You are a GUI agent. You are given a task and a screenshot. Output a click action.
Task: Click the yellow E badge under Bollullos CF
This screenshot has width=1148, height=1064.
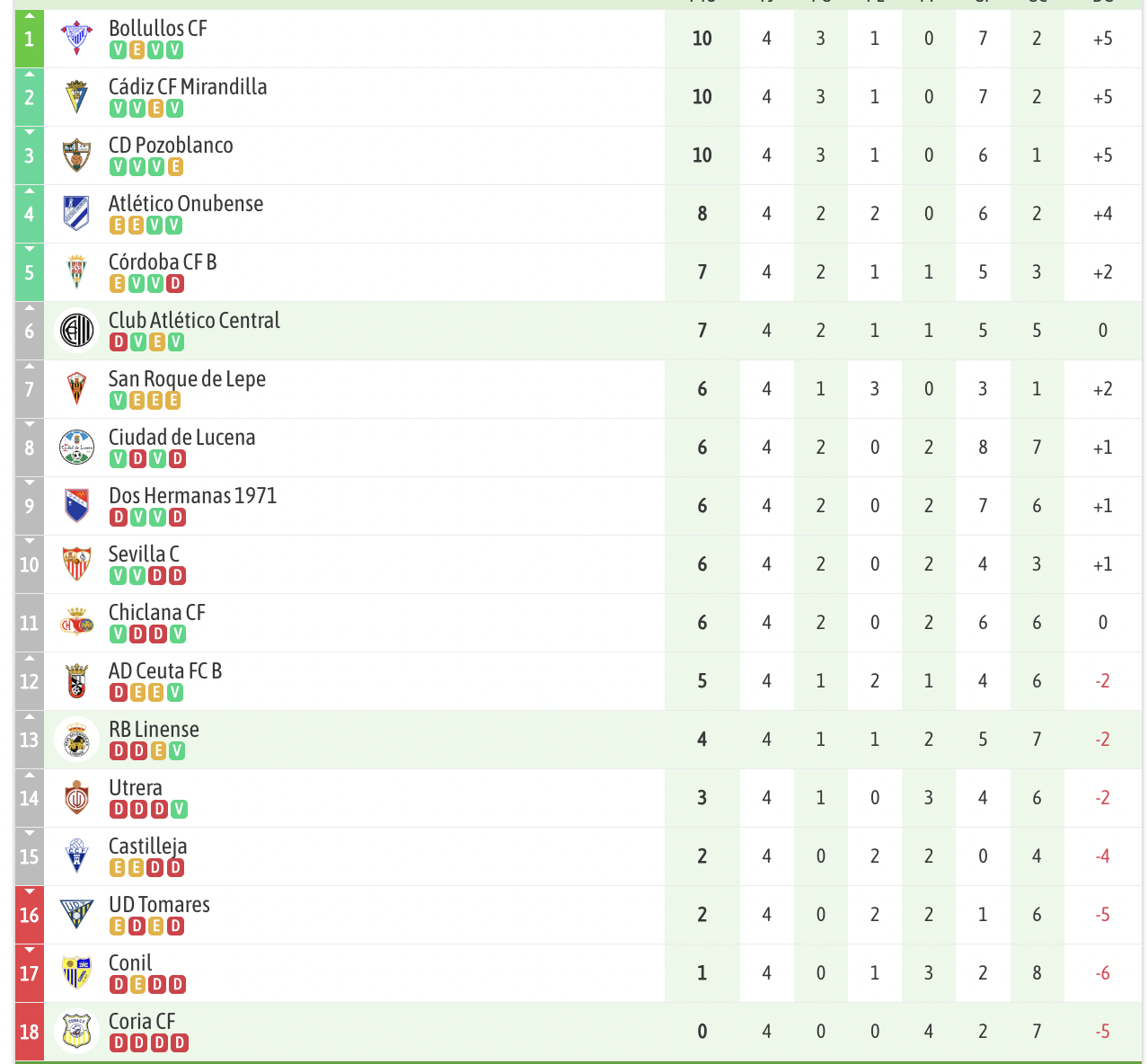pyautogui.click(x=137, y=50)
